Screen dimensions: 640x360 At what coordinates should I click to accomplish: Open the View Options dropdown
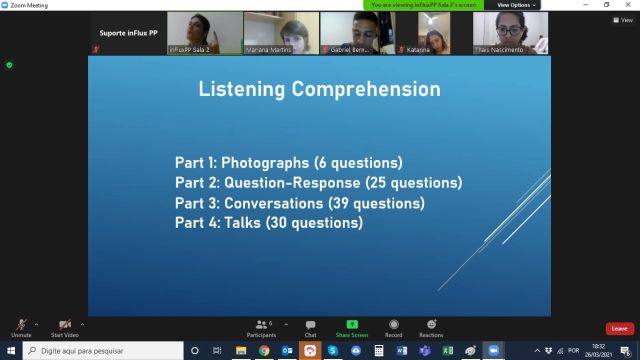click(x=516, y=5)
